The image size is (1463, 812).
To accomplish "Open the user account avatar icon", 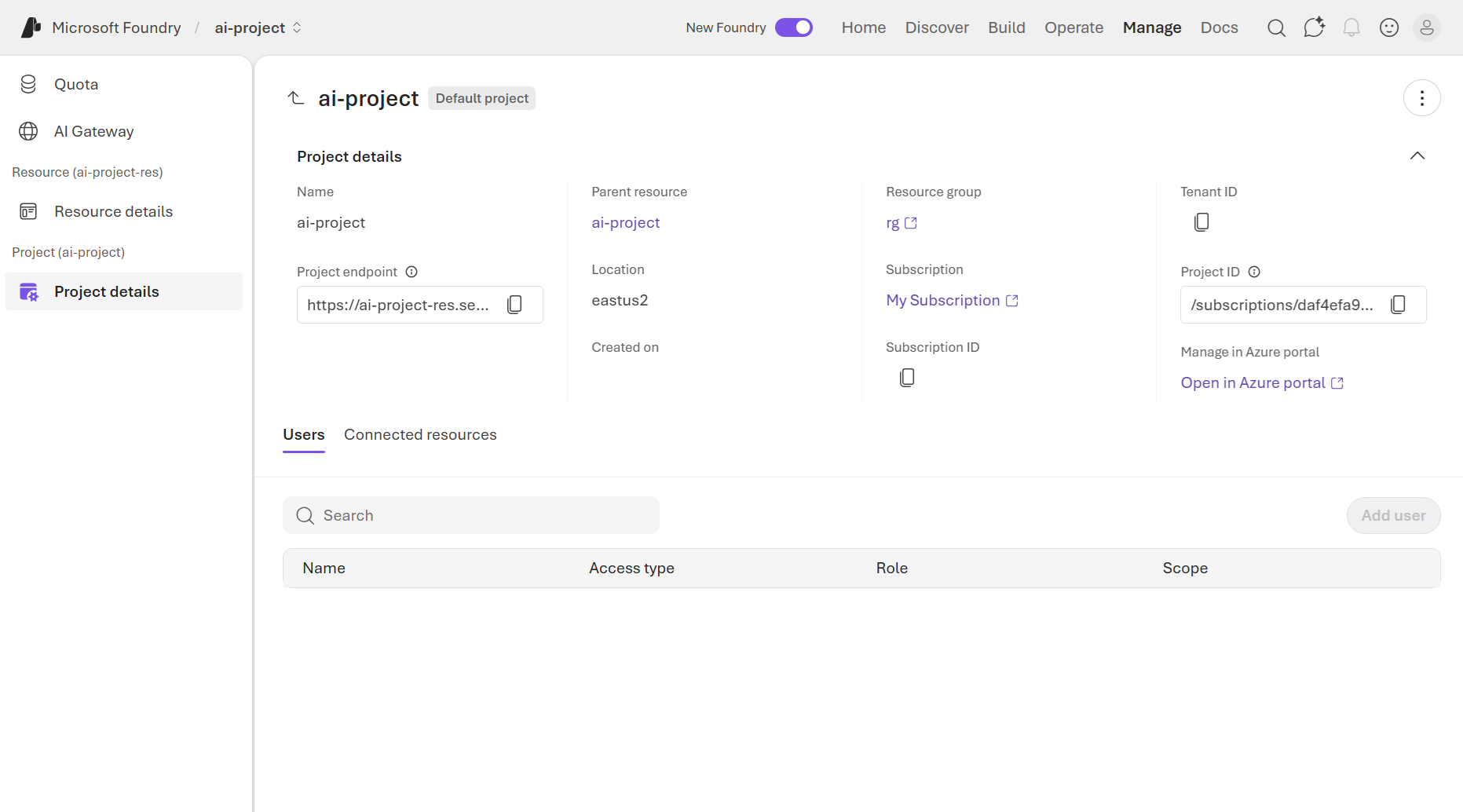I will click(1427, 27).
